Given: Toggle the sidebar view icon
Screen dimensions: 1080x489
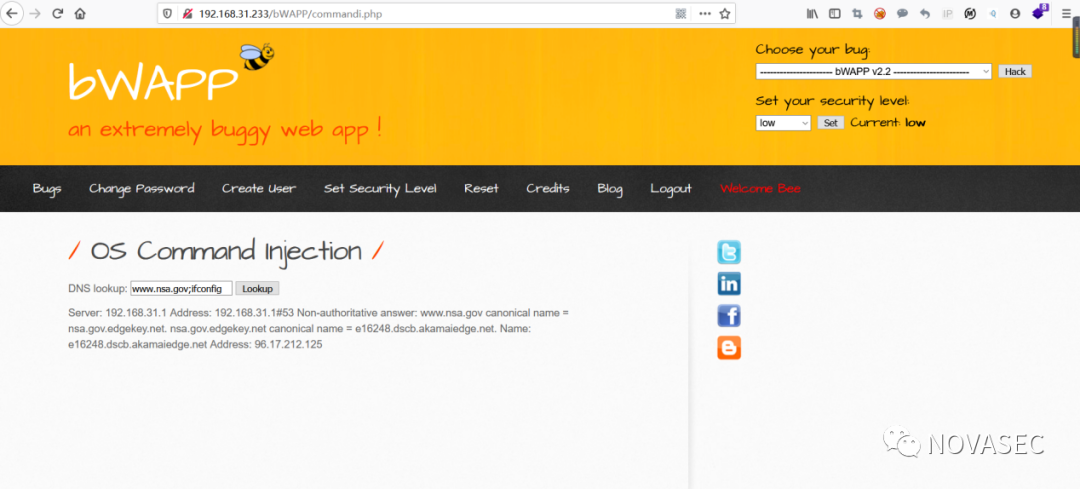Looking at the screenshot, I should coord(834,13).
